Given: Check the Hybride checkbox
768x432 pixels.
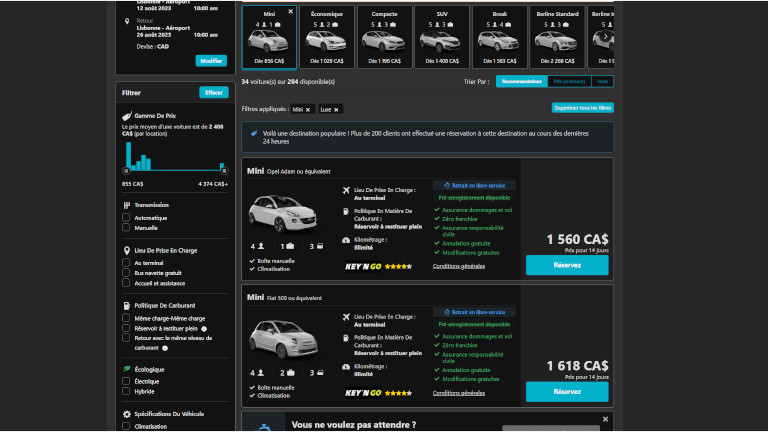Looking at the screenshot, I should [126, 391].
